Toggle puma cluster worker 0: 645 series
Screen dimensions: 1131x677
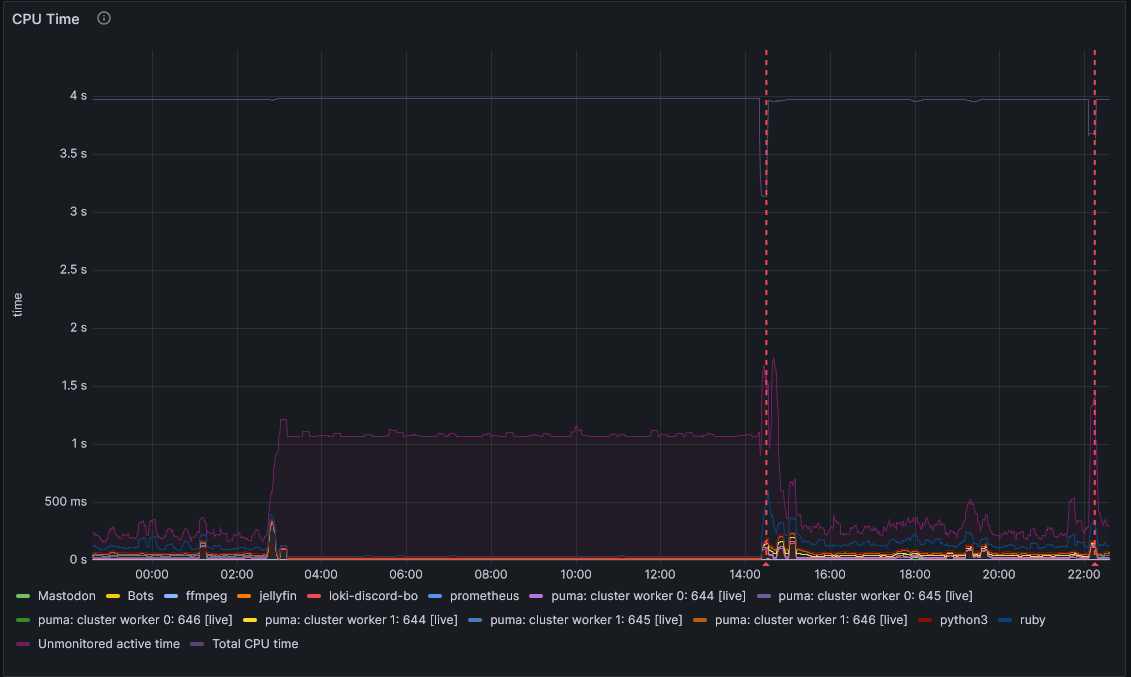pyautogui.click(x=875, y=596)
